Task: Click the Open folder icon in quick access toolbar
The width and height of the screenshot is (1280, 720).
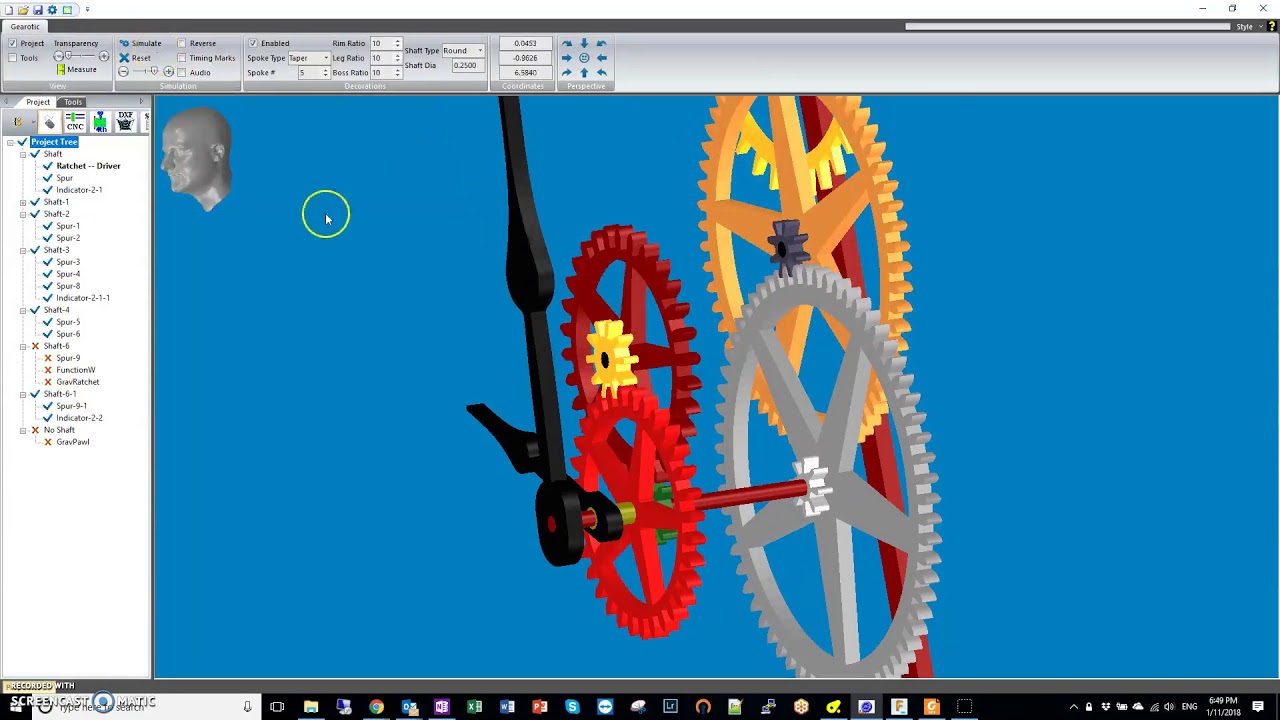Action: click(x=23, y=10)
